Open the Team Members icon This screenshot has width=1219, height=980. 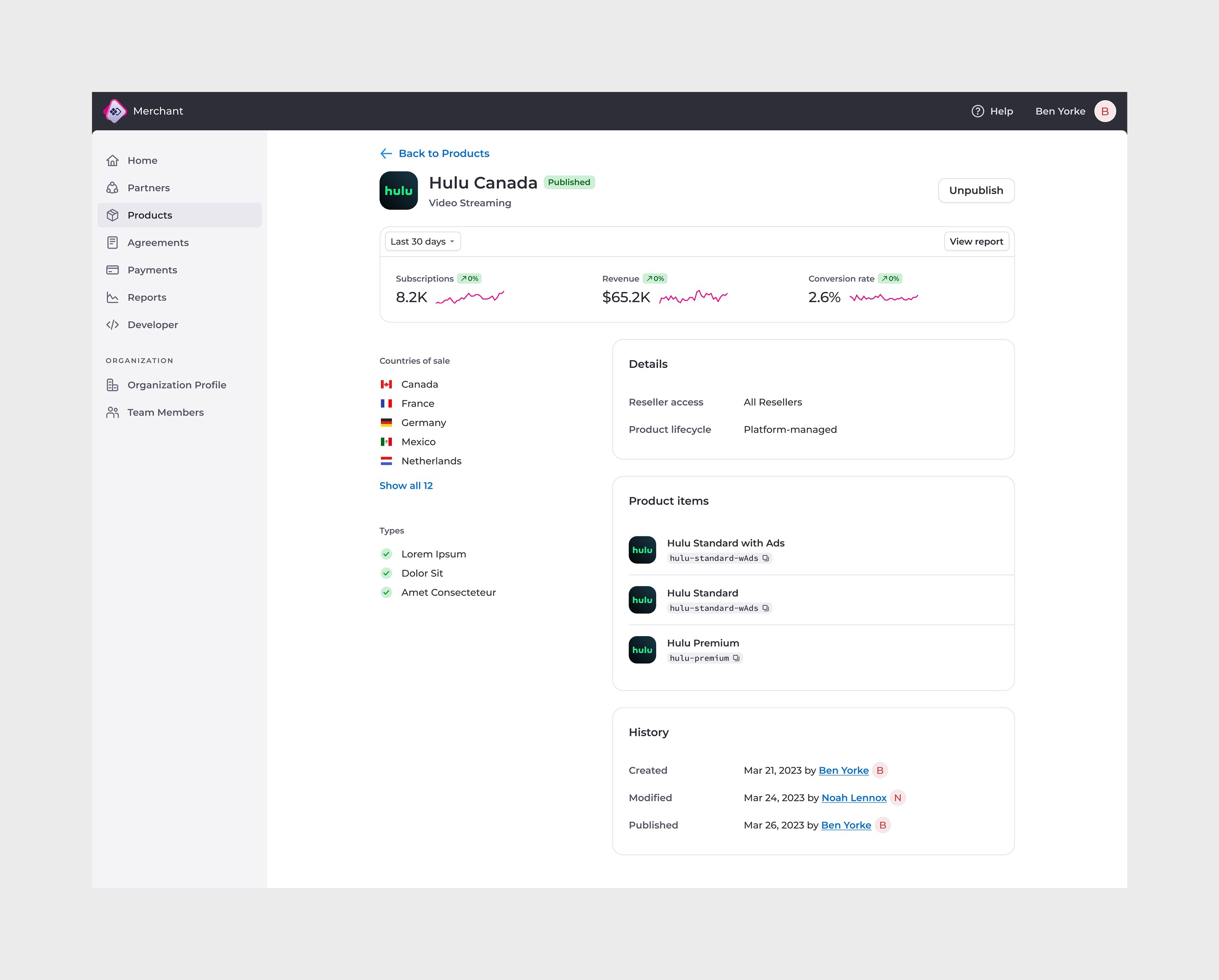[x=113, y=412]
